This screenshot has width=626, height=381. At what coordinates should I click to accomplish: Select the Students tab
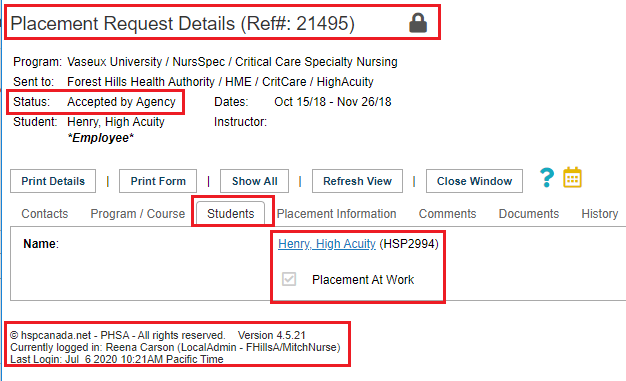pyautogui.click(x=231, y=214)
